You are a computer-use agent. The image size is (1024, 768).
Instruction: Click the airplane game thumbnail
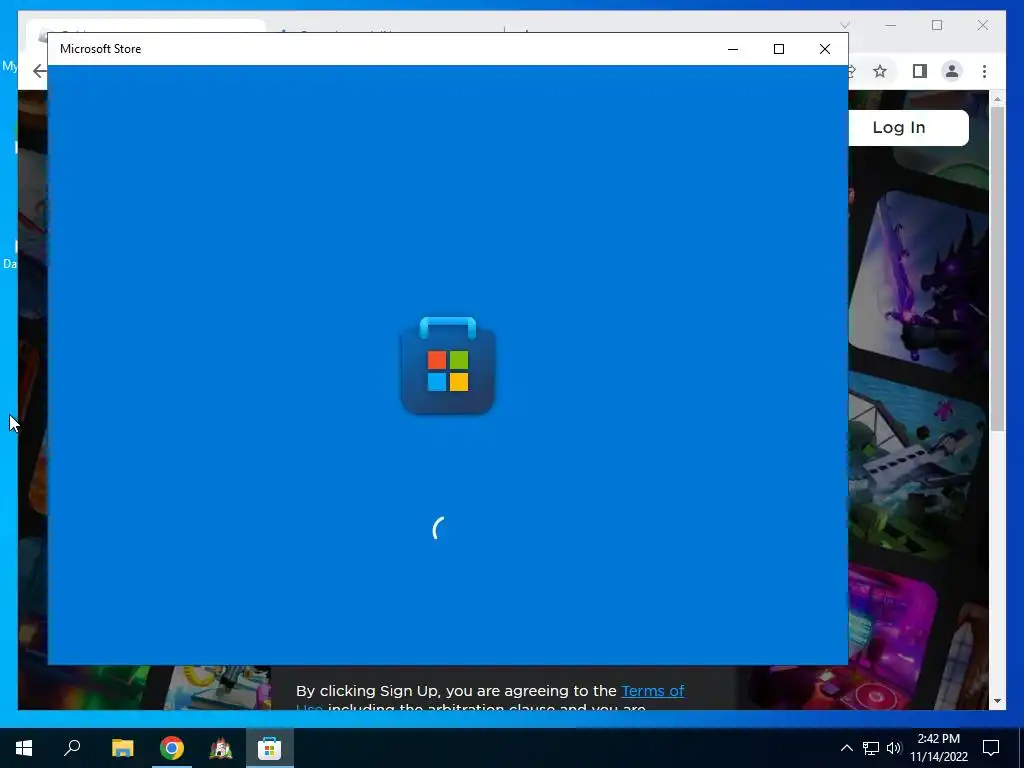[x=914, y=467]
